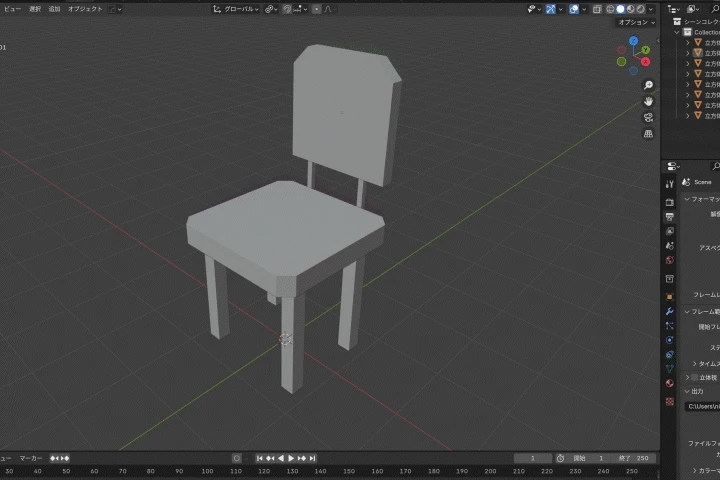Toggle the snap magnet button
Screen dimensions: 720x480
click(287, 9)
